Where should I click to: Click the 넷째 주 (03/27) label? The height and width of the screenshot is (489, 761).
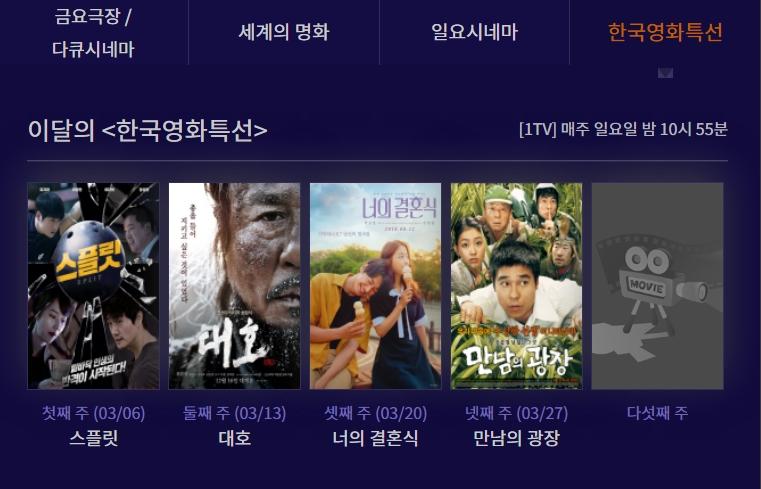[516, 413]
